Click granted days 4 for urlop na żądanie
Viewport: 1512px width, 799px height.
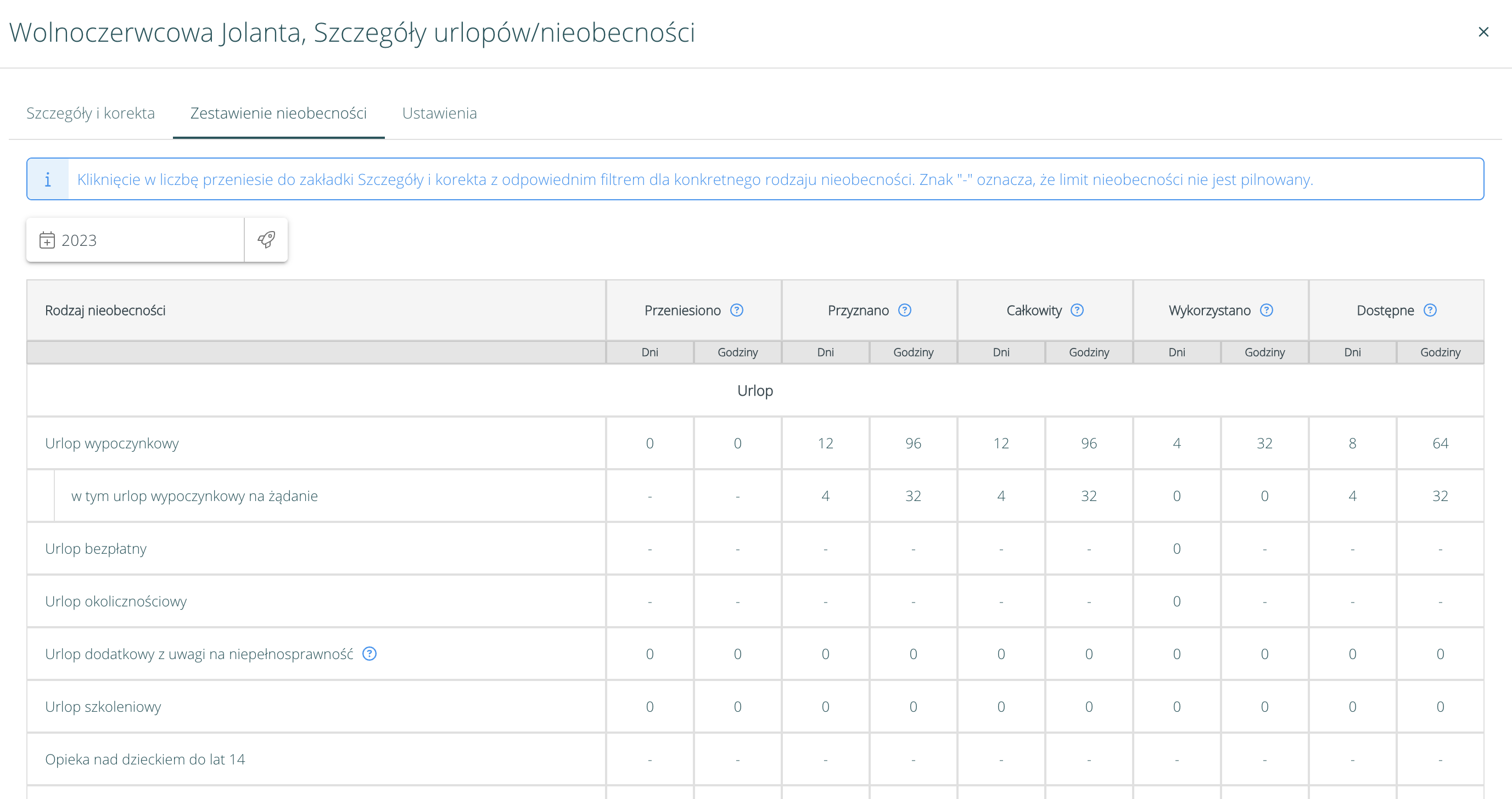point(825,496)
